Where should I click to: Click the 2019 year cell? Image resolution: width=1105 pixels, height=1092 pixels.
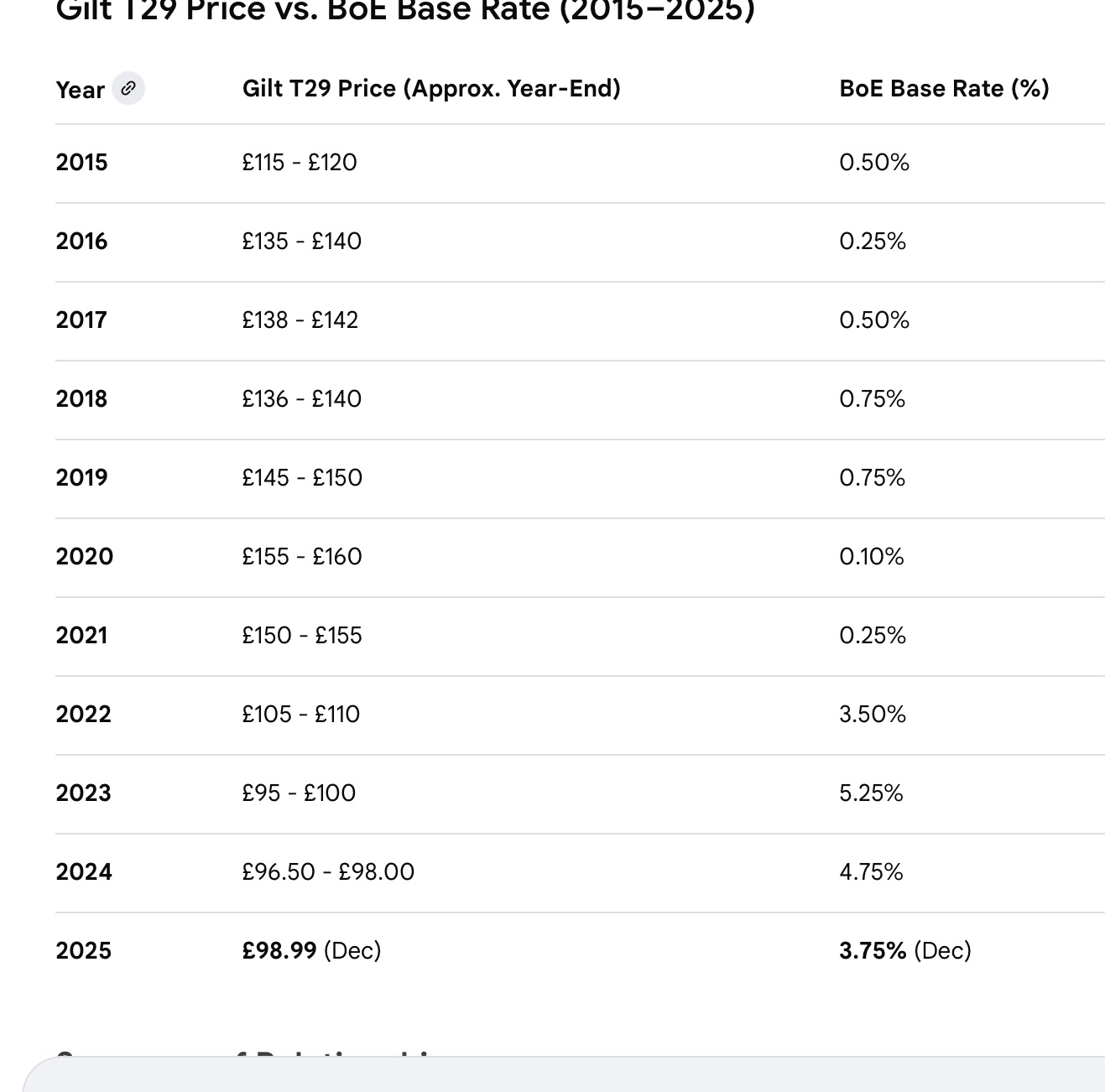tap(81, 478)
